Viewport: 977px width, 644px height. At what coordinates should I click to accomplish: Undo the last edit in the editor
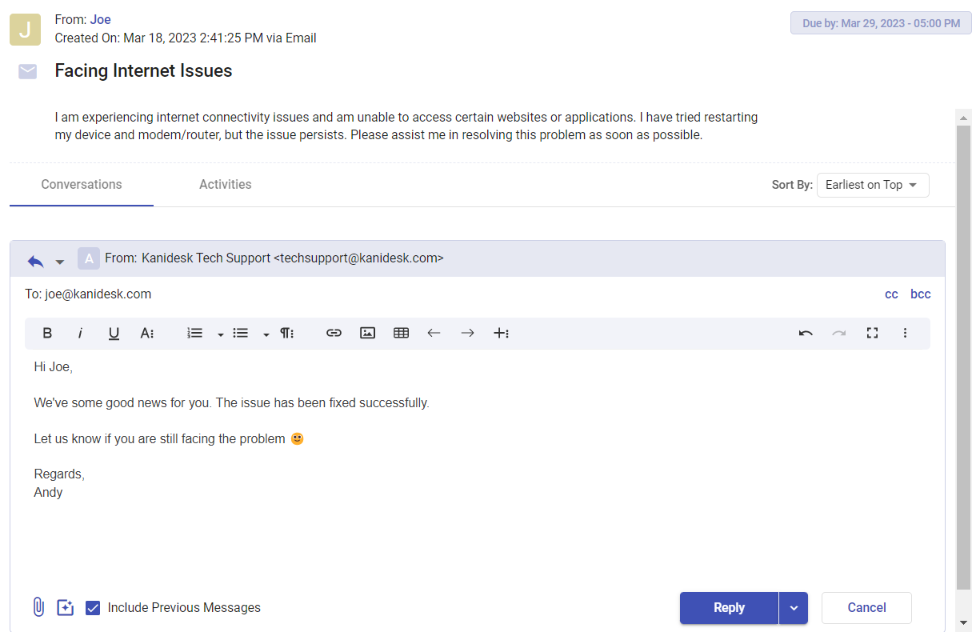pos(806,333)
